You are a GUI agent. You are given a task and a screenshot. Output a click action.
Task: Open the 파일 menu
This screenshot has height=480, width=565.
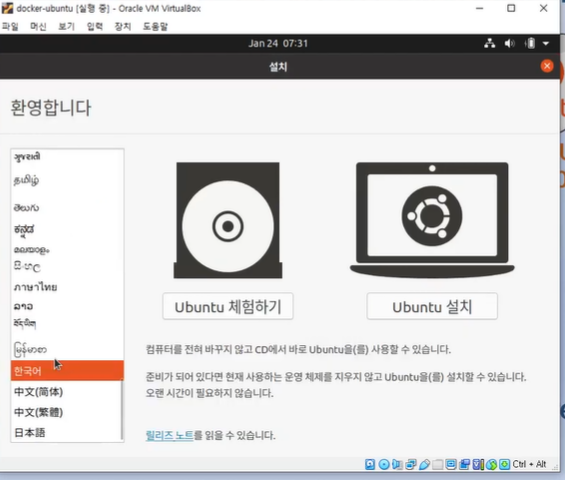[x=10, y=26]
